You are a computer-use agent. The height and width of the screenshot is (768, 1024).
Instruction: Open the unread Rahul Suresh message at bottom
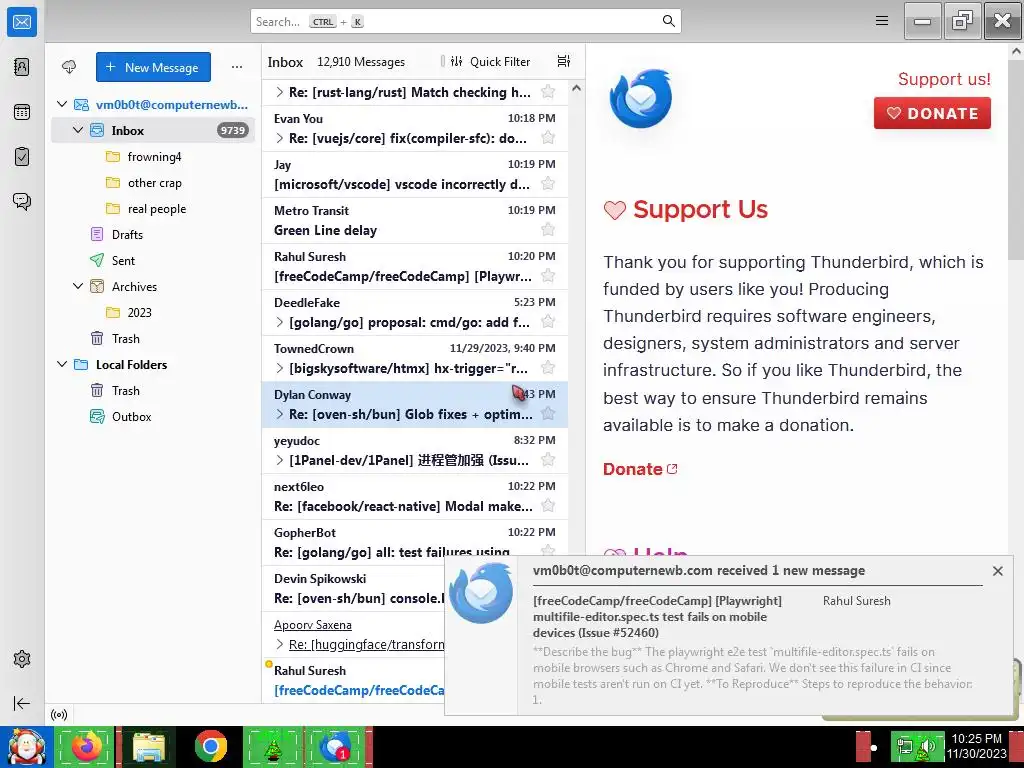pos(353,680)
